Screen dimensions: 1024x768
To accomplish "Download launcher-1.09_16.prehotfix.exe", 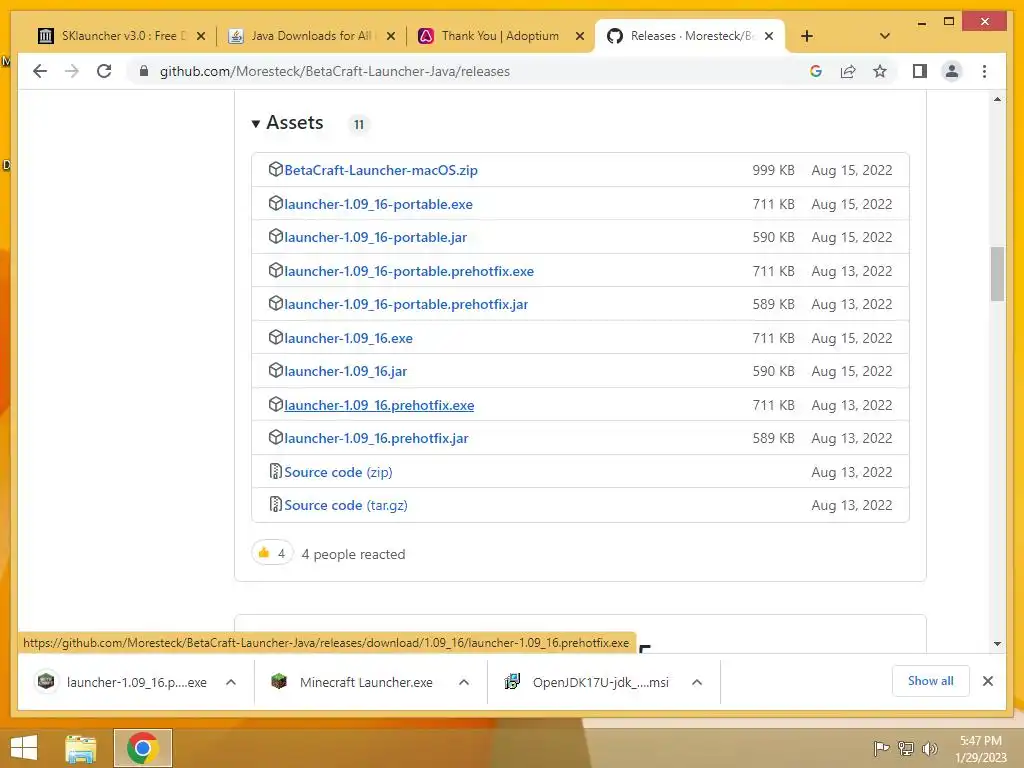I will (x=379, y=406).
